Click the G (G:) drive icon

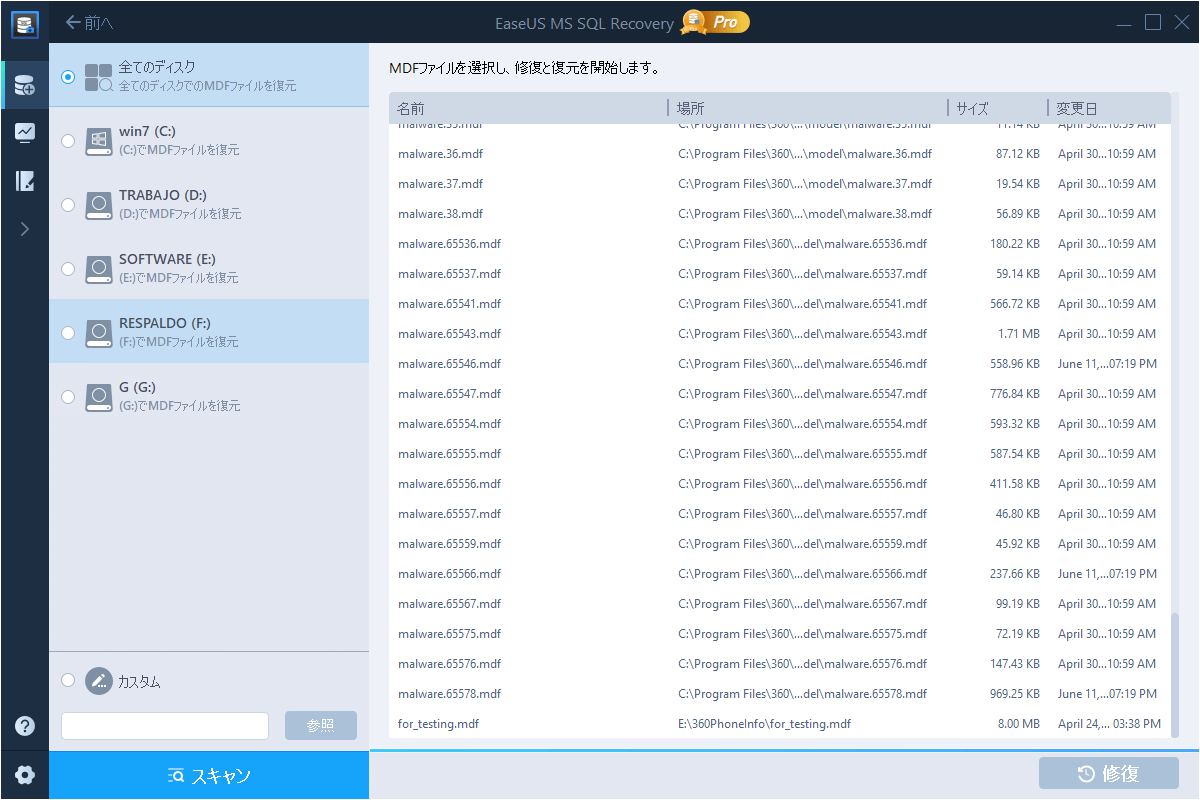[x=99, y=397]
